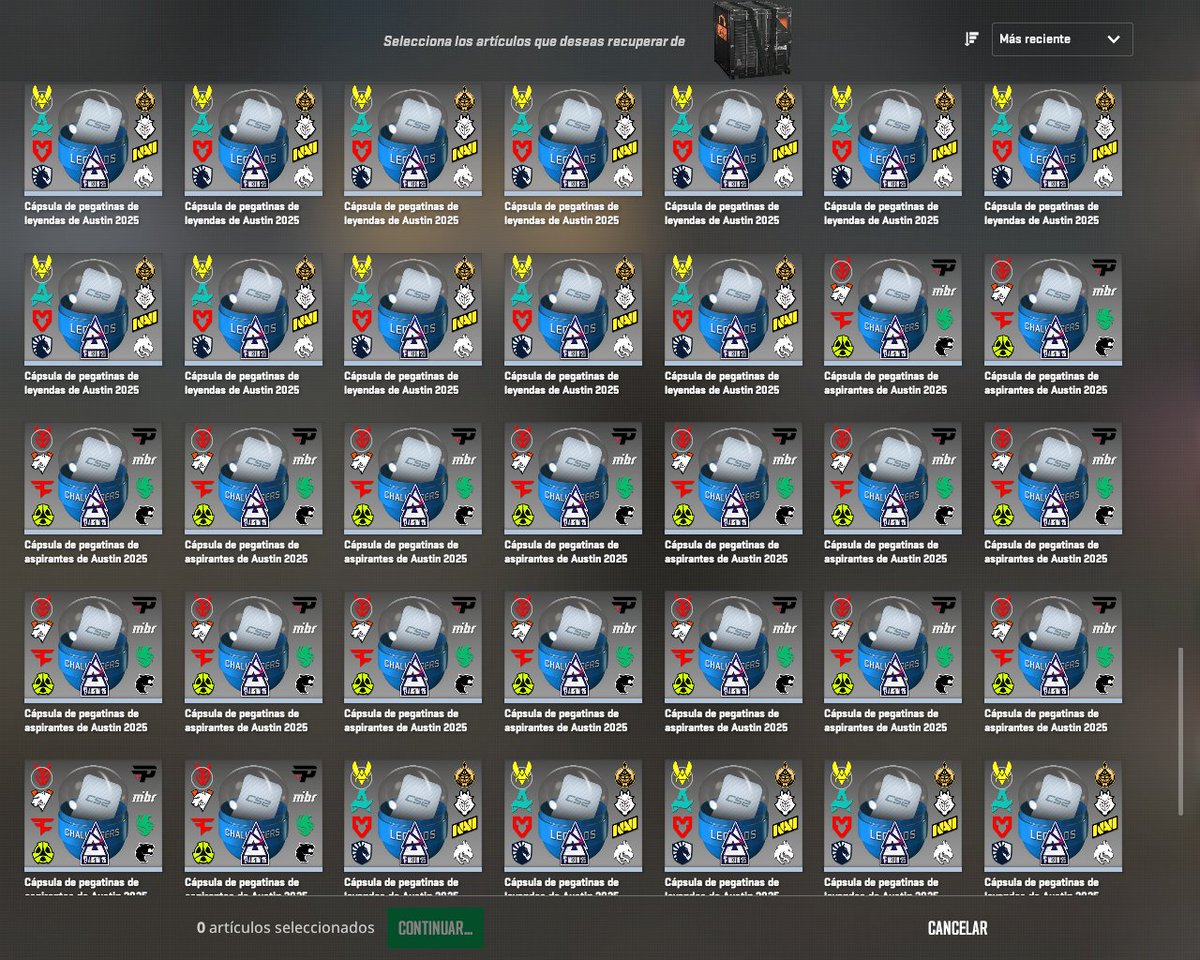The width and height of the screenshot is (1200, 960).
Task: Click the sort order icon beside Más reciente
Action: (x=971, y=39)
